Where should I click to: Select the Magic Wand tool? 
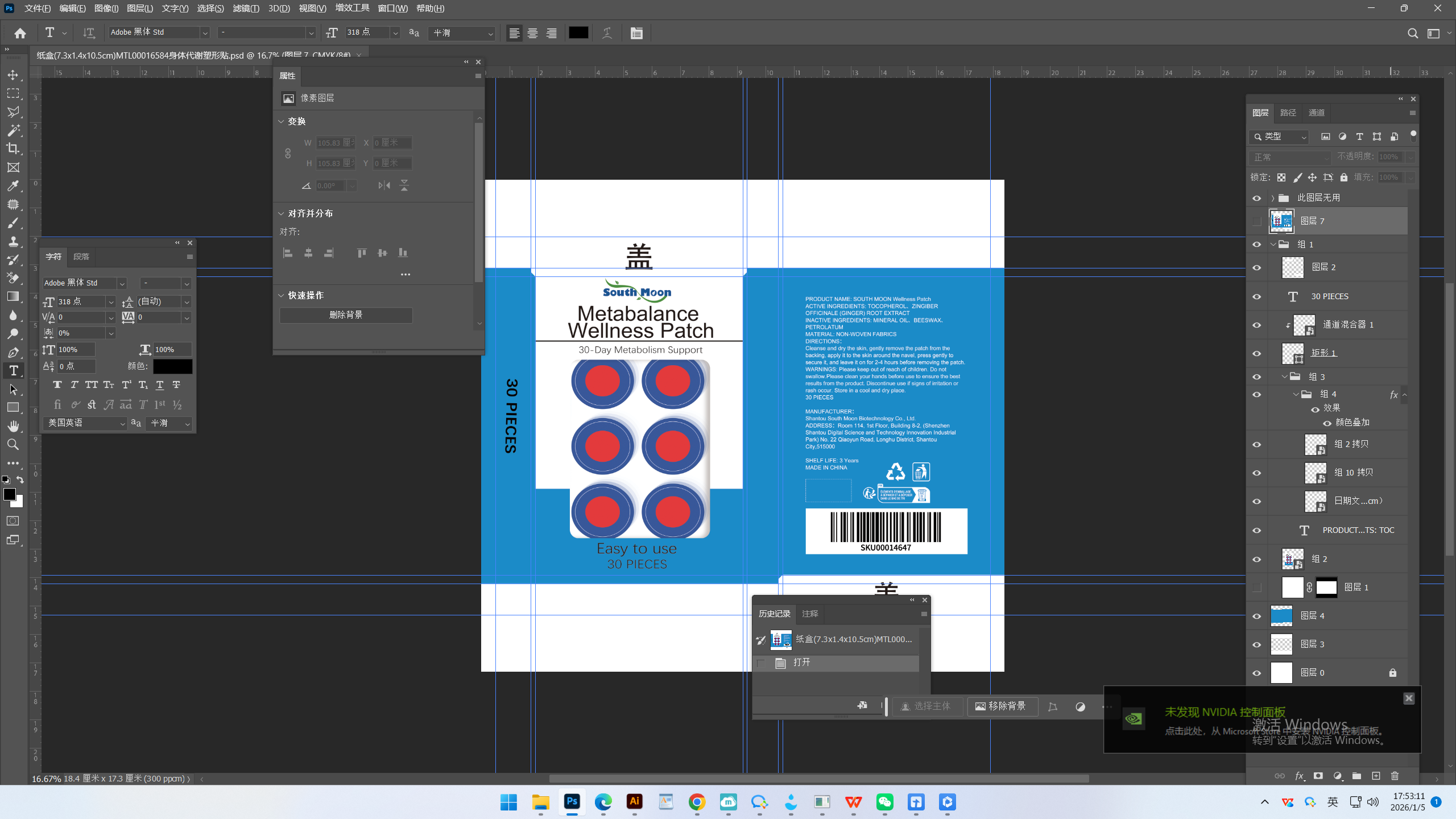coord(13,130)
